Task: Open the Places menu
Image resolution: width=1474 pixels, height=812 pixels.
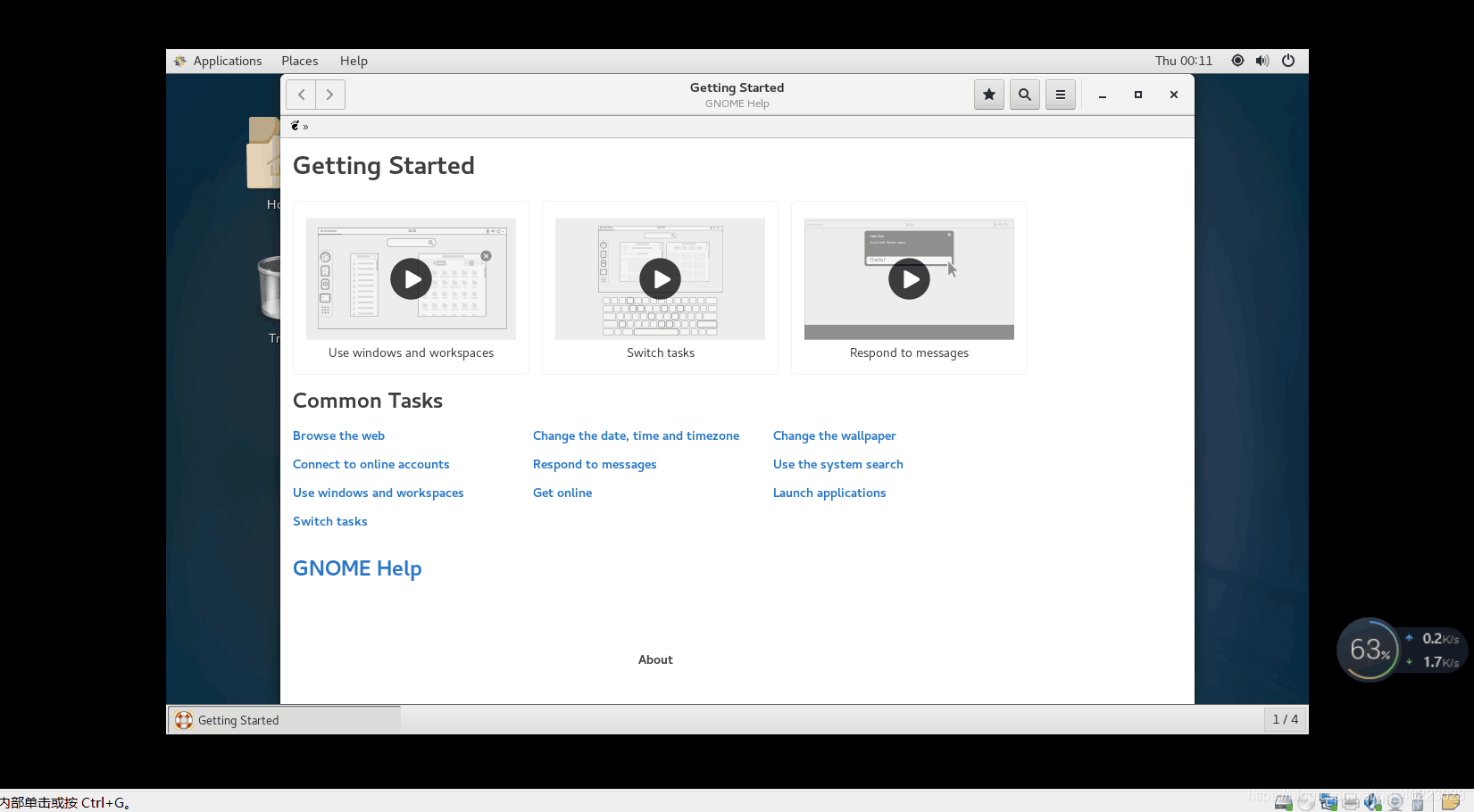Action: [300, 61]
